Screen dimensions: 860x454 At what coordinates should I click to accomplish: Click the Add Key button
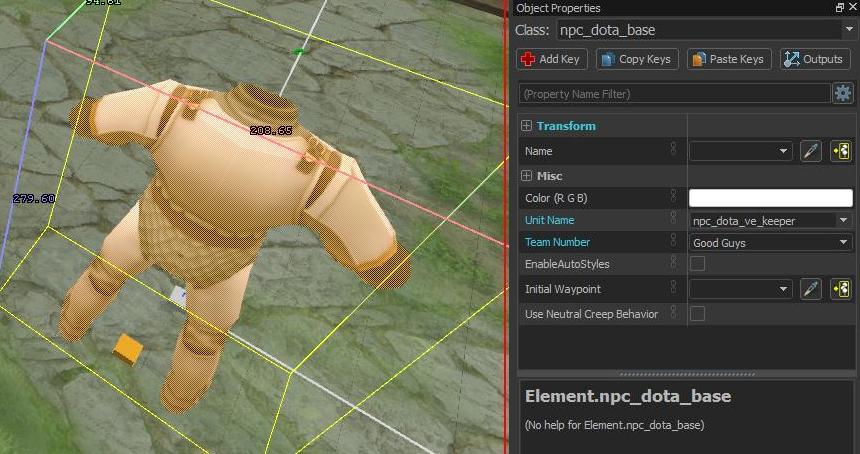(551, 59)
